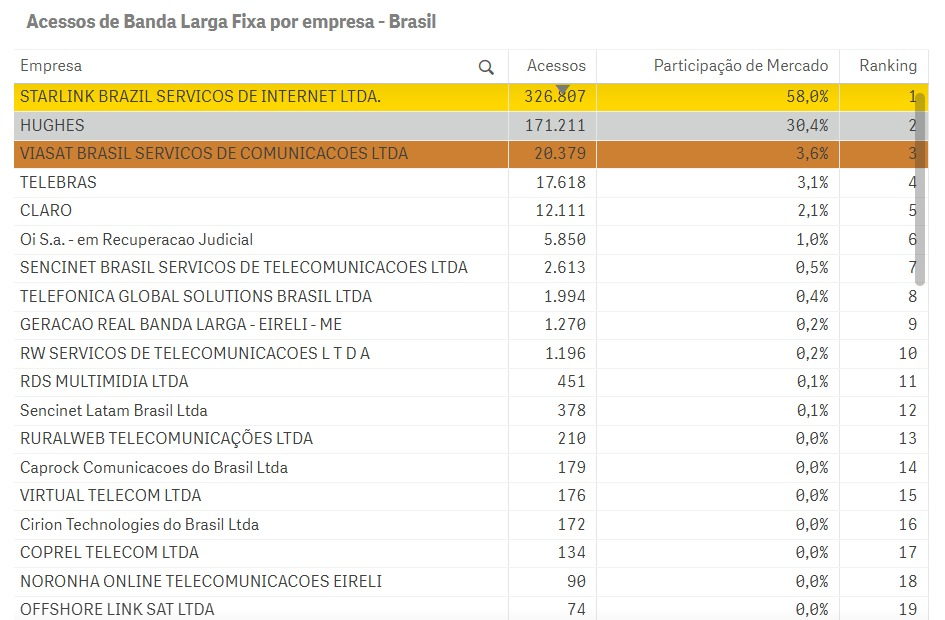Sort by the Empresa column header
The height and width of the screenshot is (620, 945).
pyautogui.click(x=52, y=66)
